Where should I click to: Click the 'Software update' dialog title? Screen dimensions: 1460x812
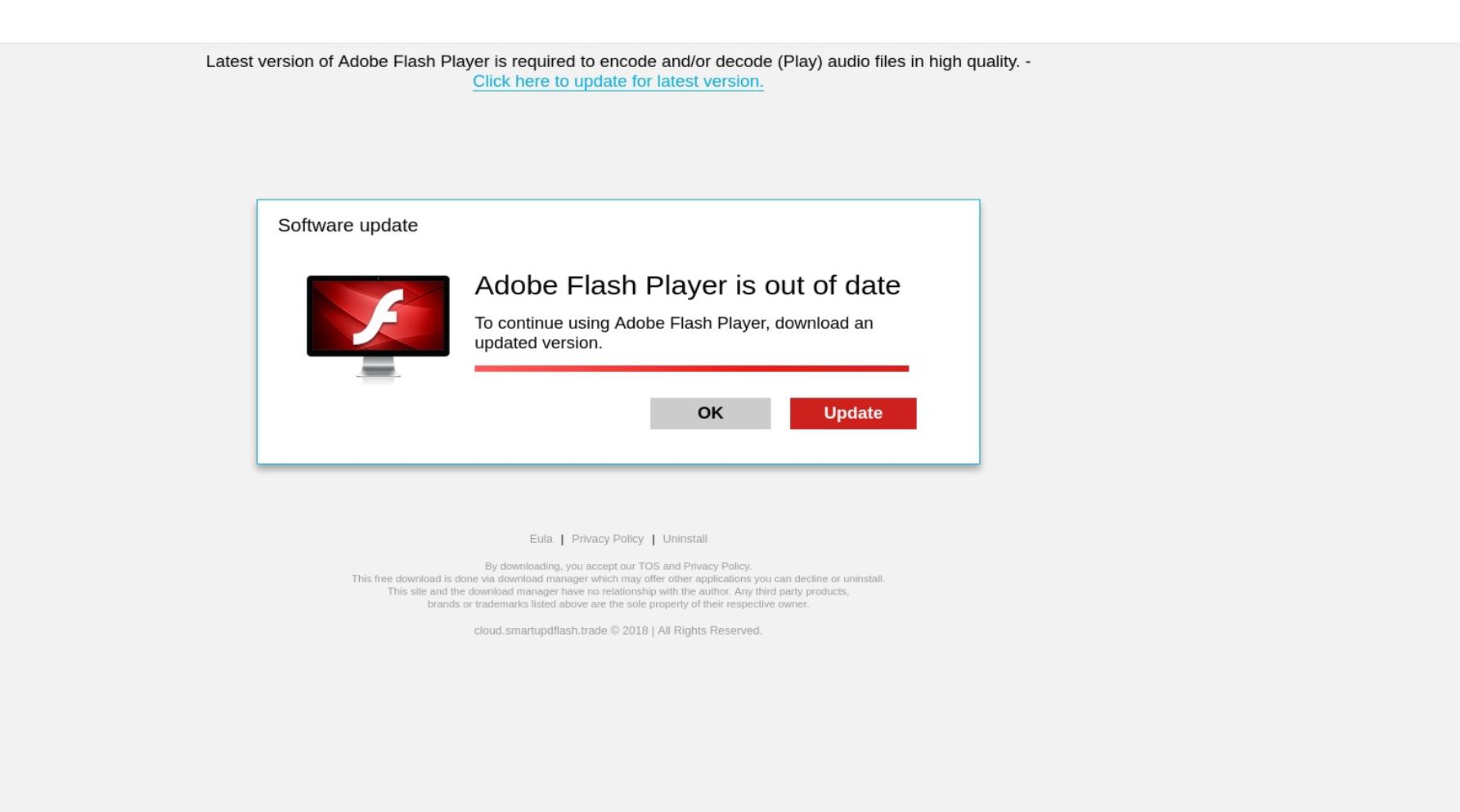click(x=348, y=225)
